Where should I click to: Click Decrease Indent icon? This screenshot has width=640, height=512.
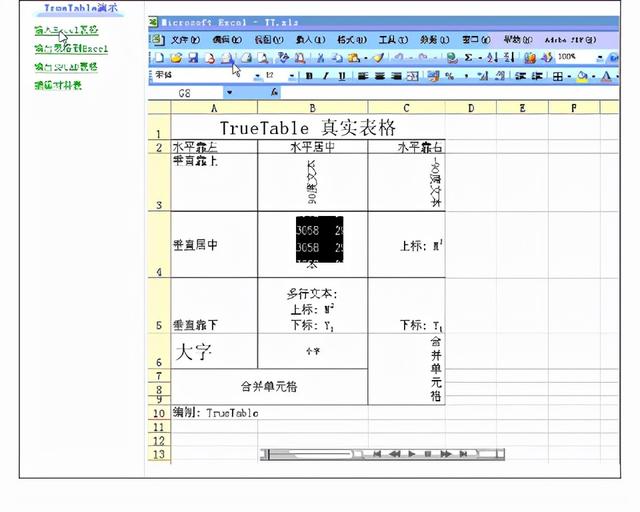[x=520, y=76]
